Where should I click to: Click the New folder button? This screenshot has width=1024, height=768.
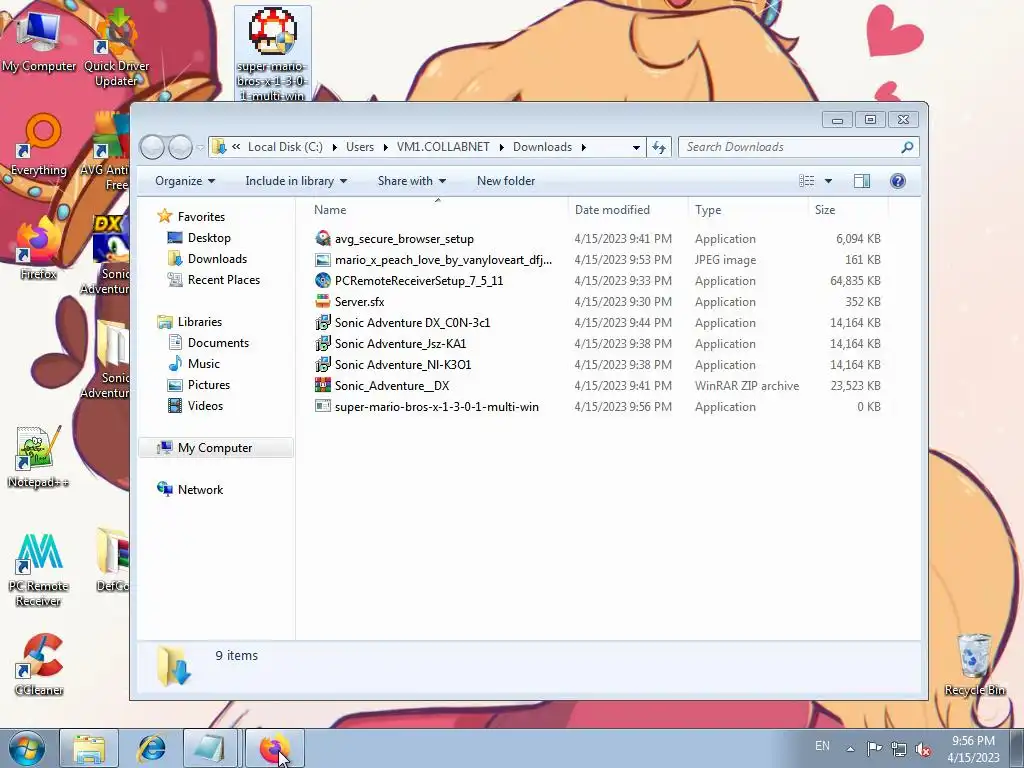tap(505, 181)
